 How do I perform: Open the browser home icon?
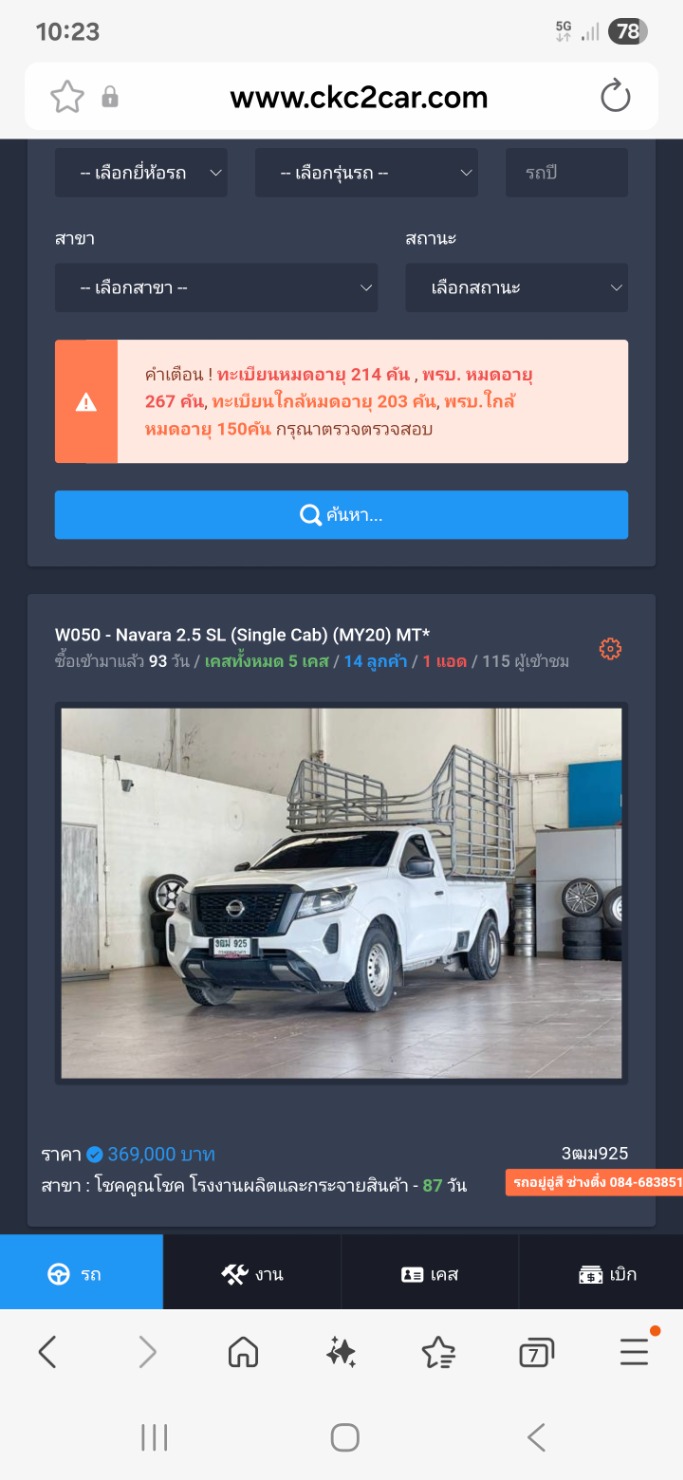243,1353
